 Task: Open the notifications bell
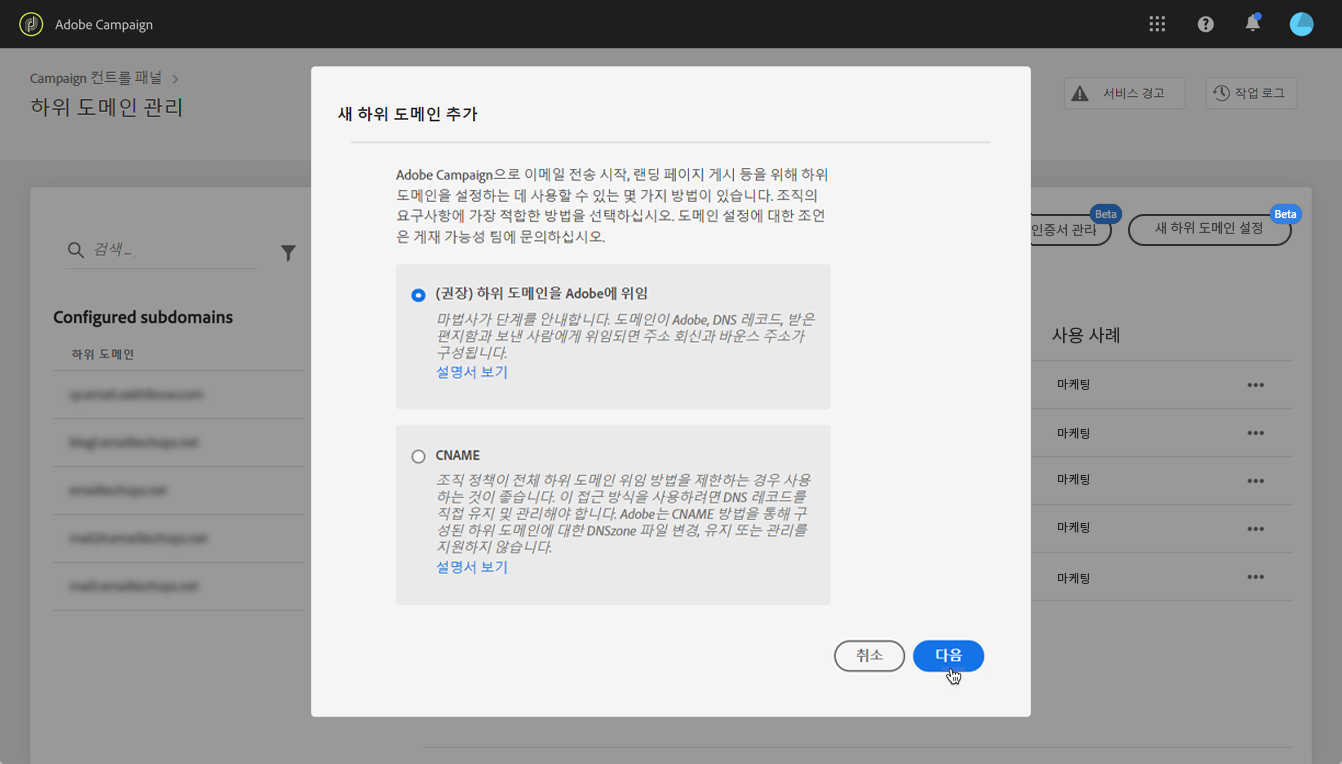coord(1252,23)
